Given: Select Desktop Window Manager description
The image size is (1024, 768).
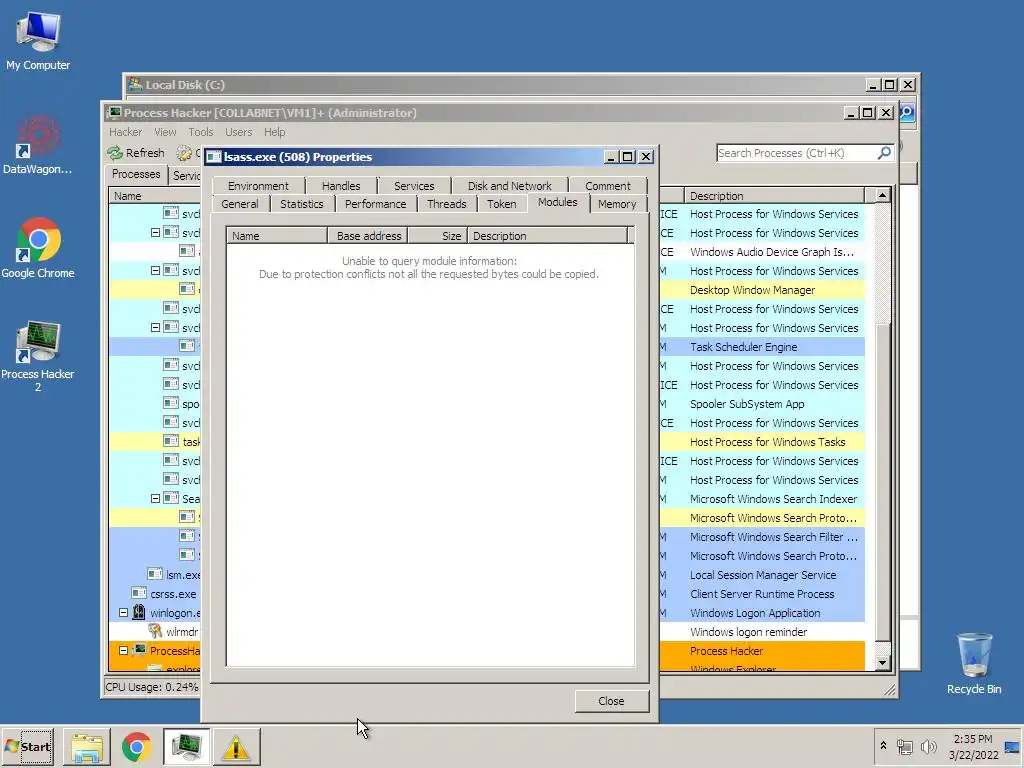Looking at the screenshot, I should [752, 290].
